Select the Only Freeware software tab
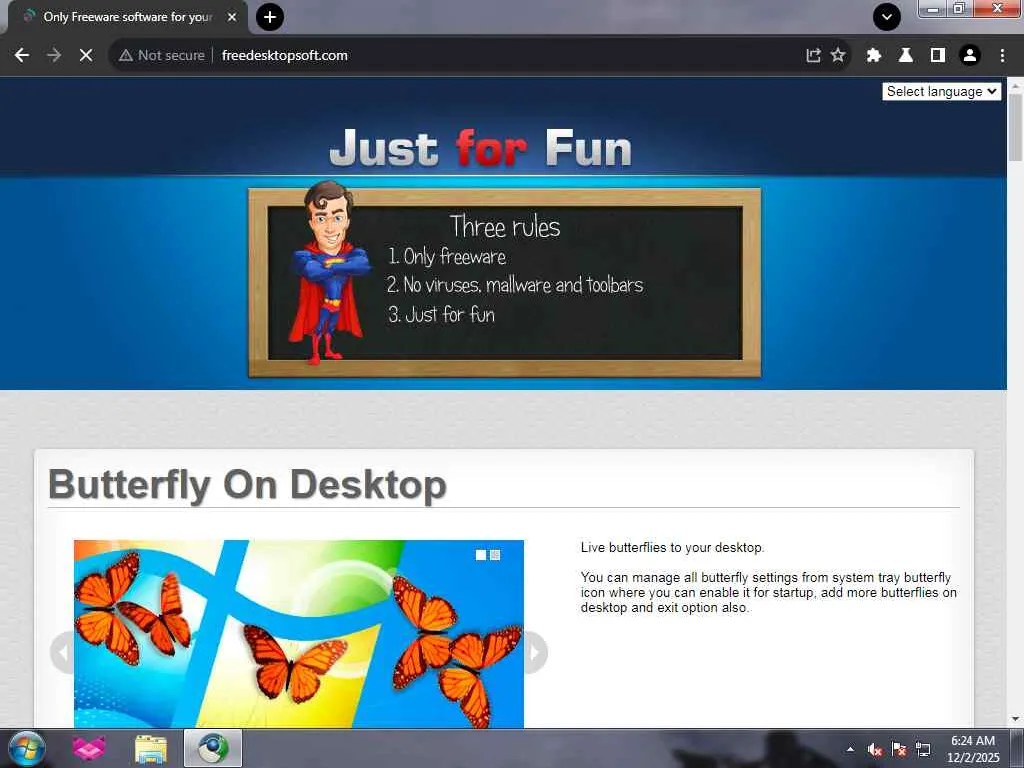 tap(127, 17)
